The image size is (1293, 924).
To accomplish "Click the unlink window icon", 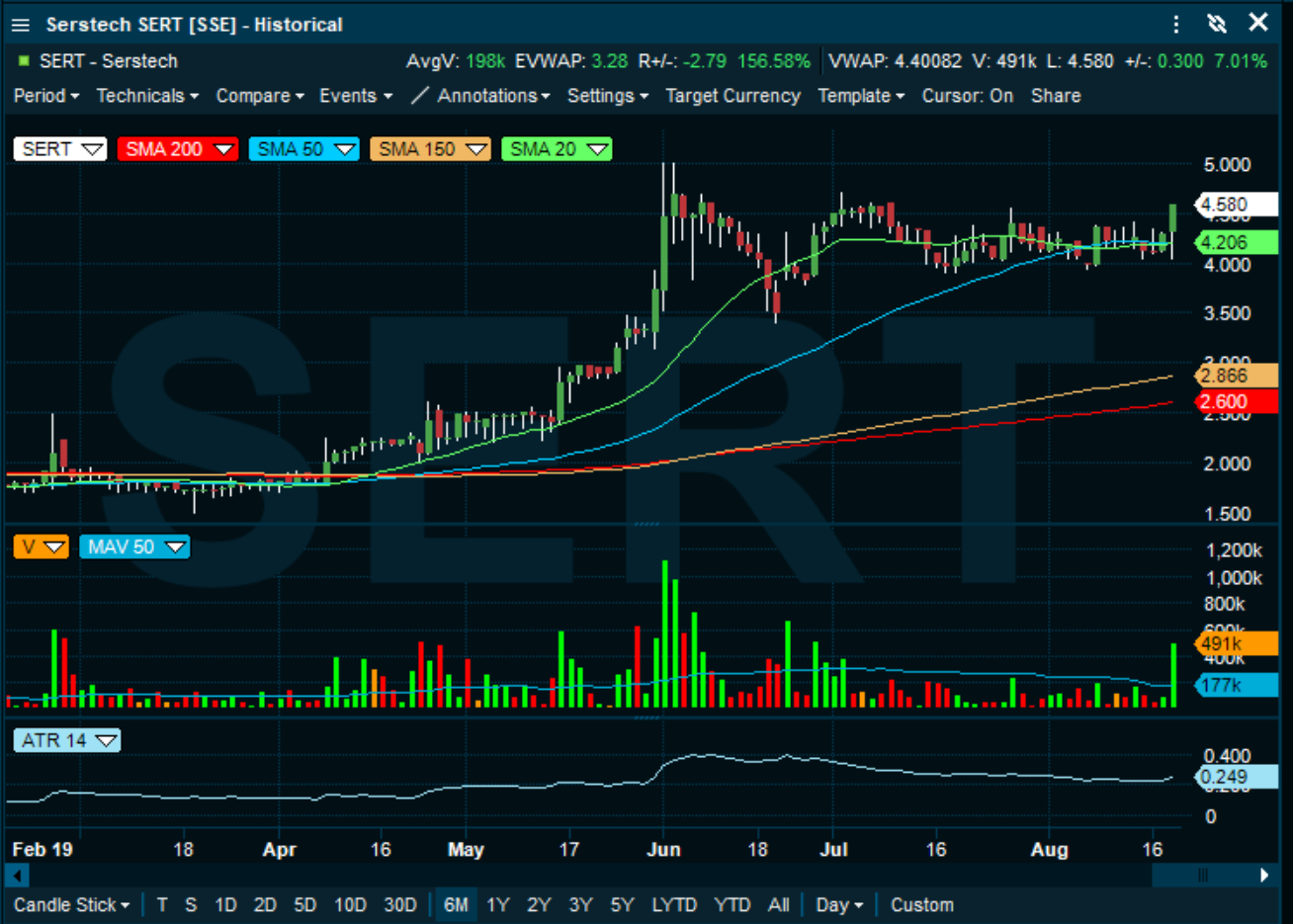I will 1217,24.
